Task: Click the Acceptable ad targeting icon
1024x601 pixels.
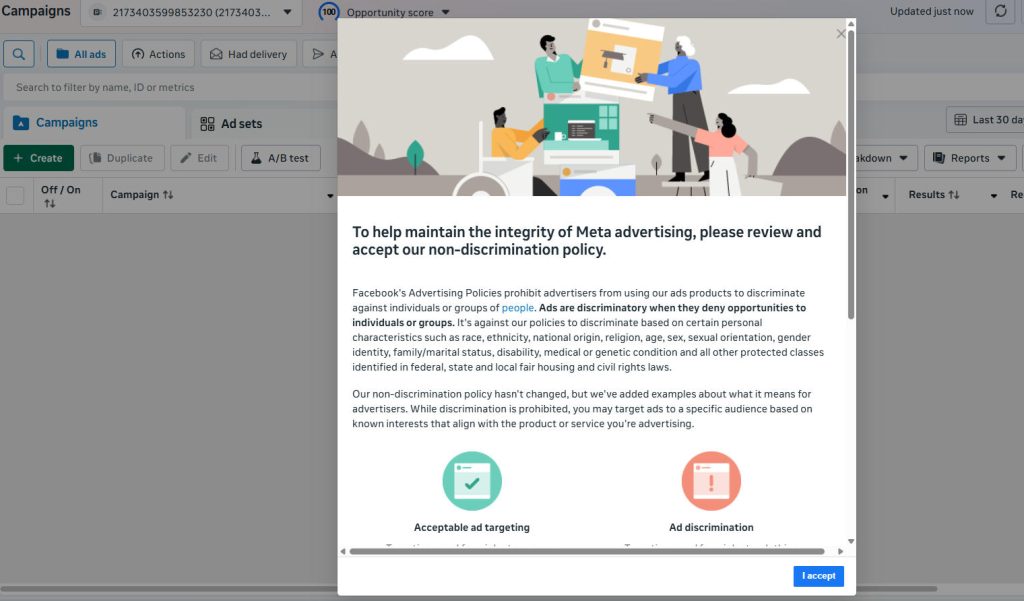Action: [x=472, y=481]
